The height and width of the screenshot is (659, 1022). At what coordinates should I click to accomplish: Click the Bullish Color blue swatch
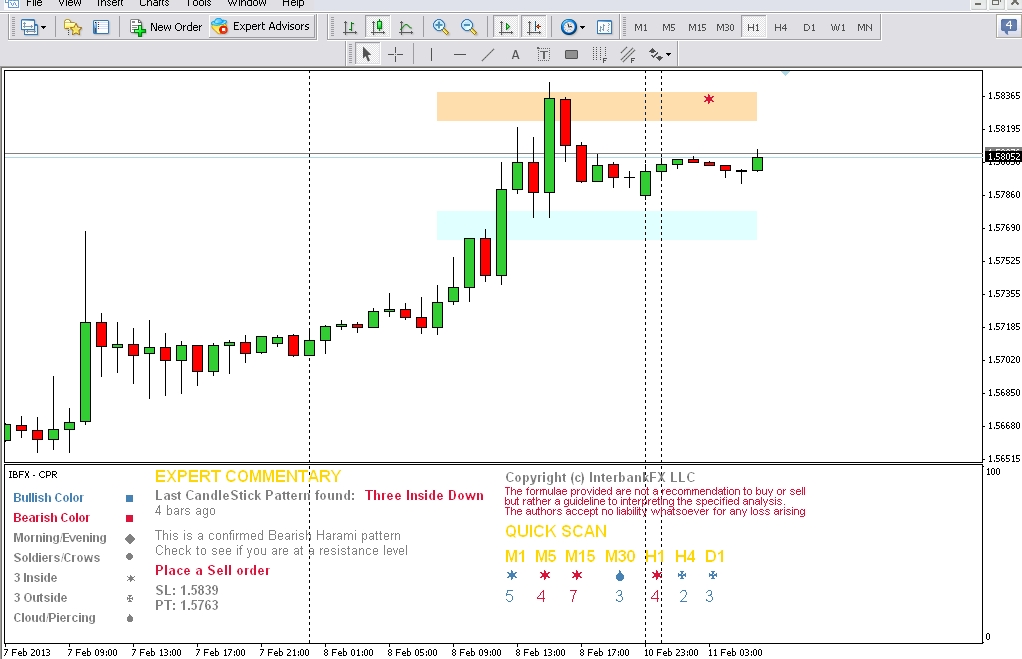pos(129,498)
